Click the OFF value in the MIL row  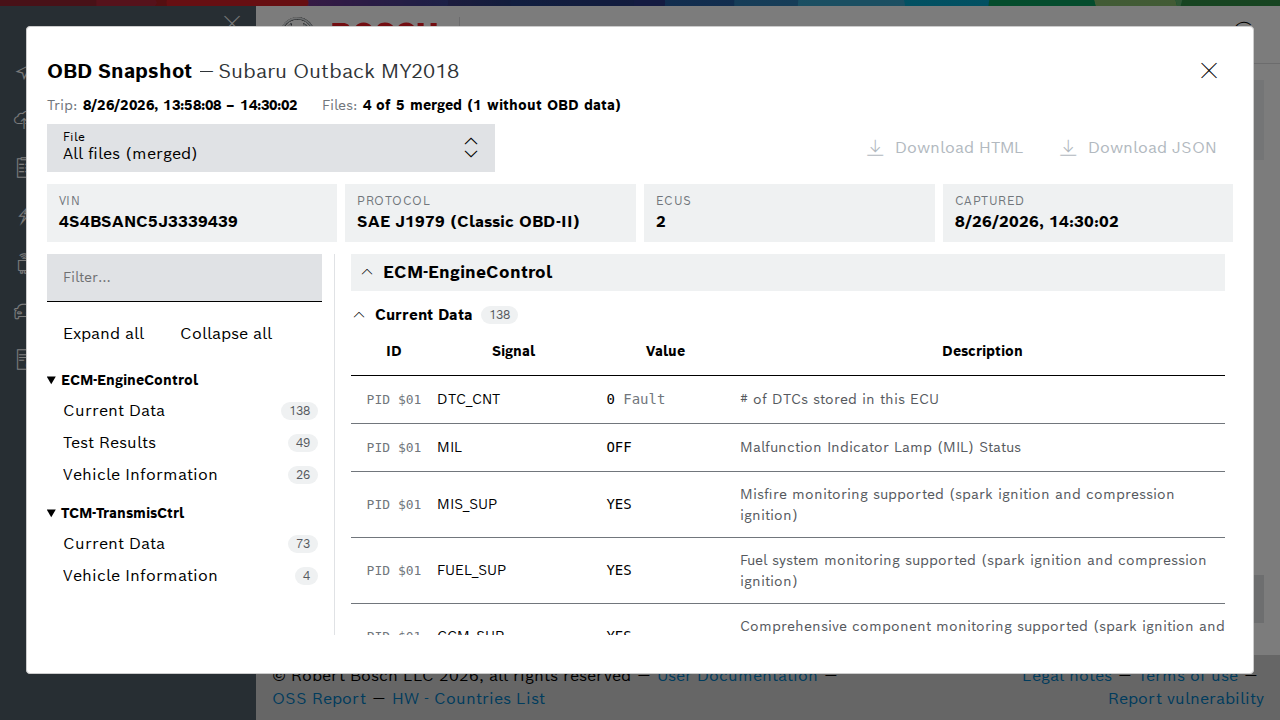tap(619, 447)
